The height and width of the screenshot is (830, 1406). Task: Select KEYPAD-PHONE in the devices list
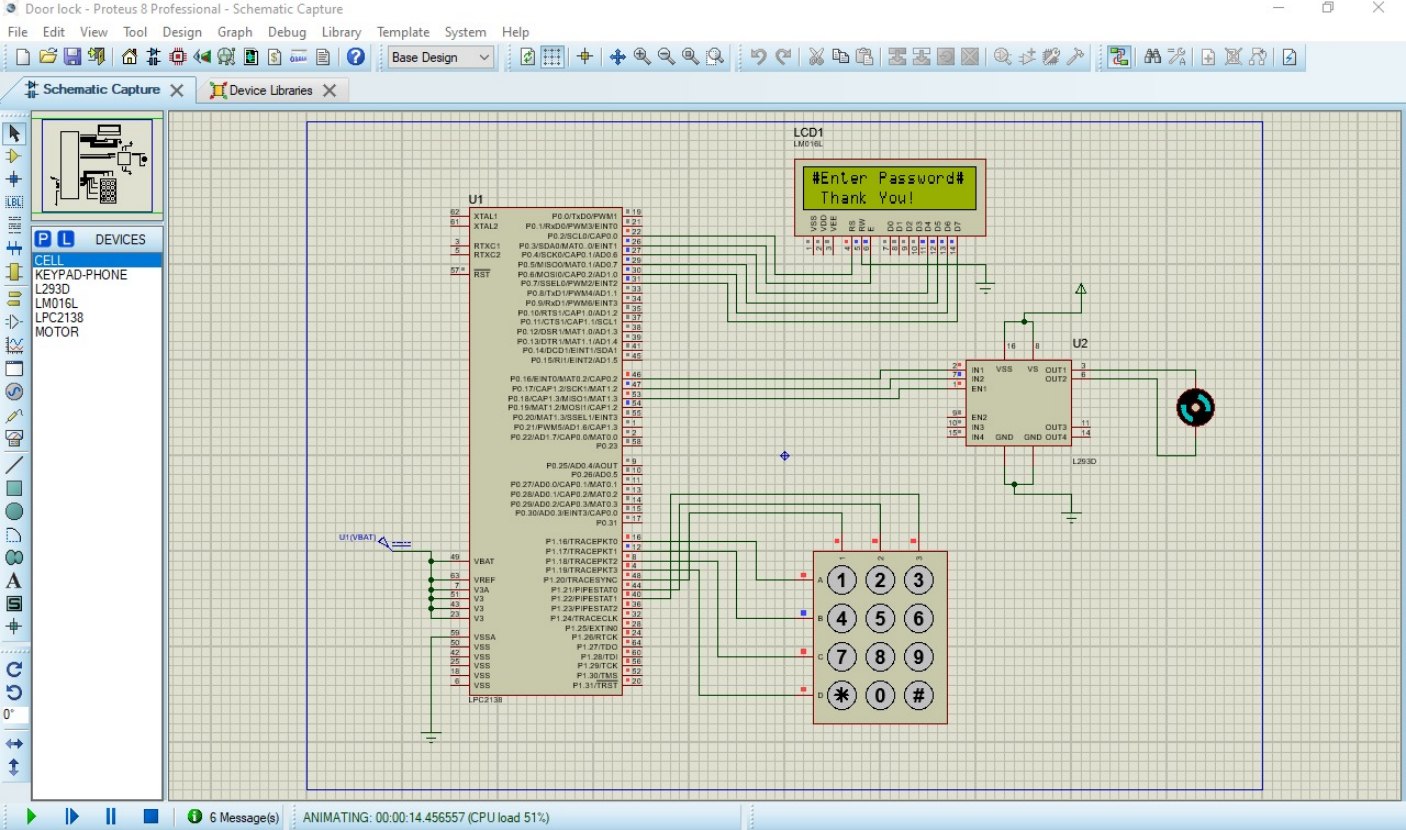pos(81,275)
